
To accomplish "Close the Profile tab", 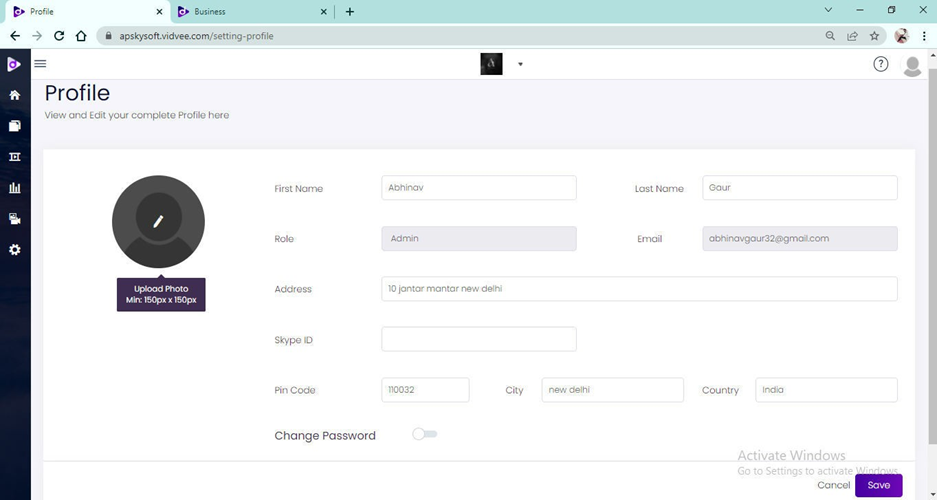I will coord(159,11).
